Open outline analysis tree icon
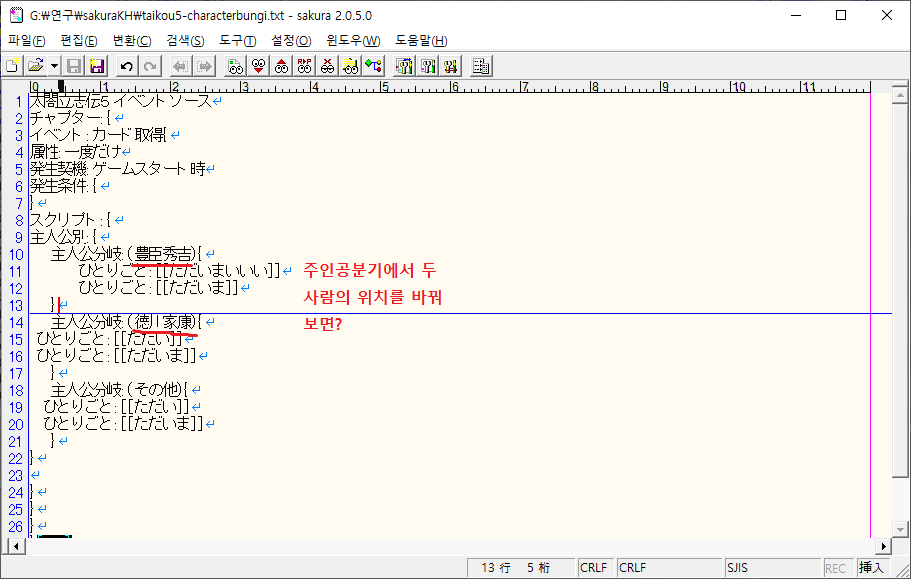This screenshot has height=579, width=911. click(x=374, y=66)
